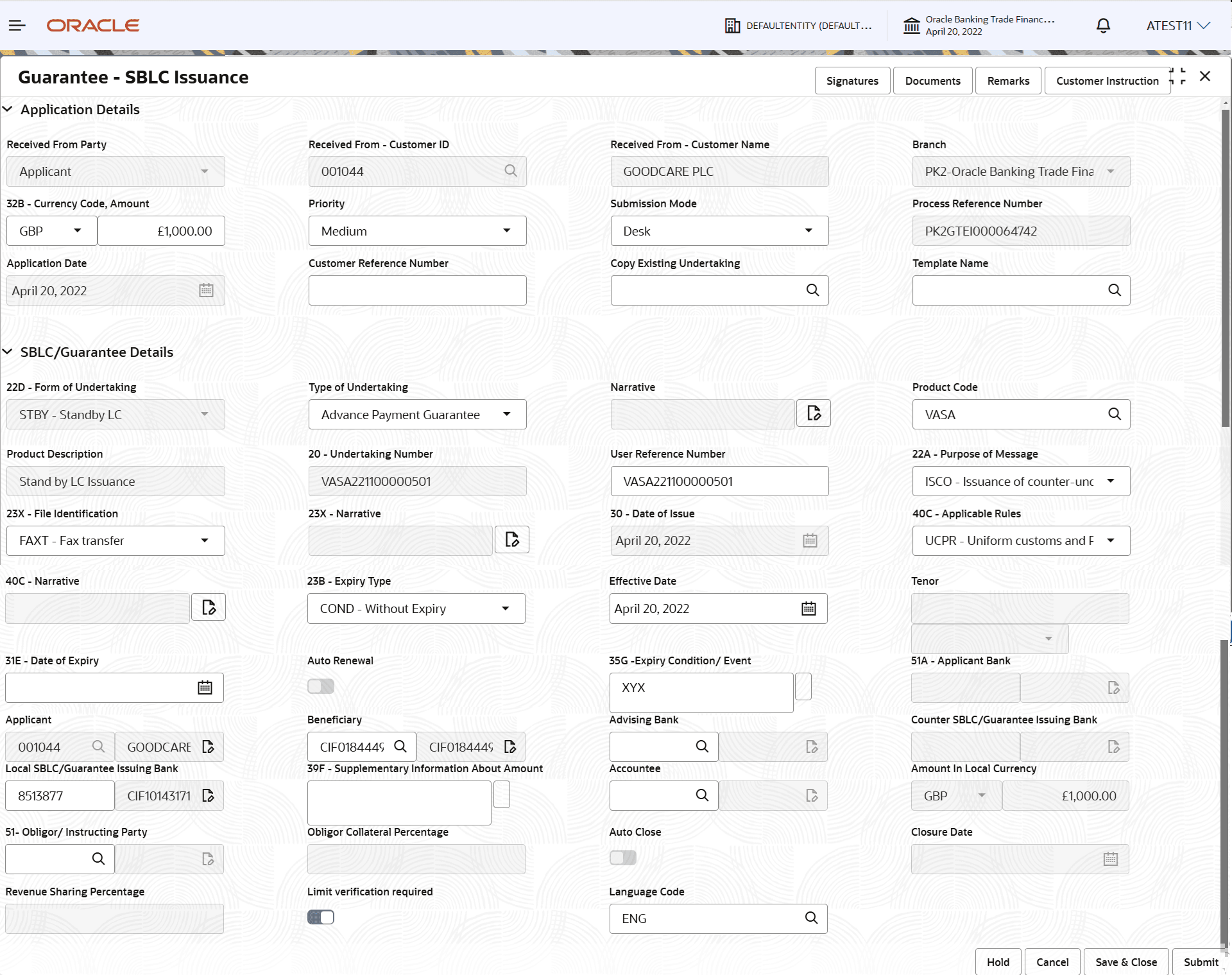Image resolution: width=1232 pixels, height=975 pixels.
Task: Open the Documents tab
Action: point(932,81)
